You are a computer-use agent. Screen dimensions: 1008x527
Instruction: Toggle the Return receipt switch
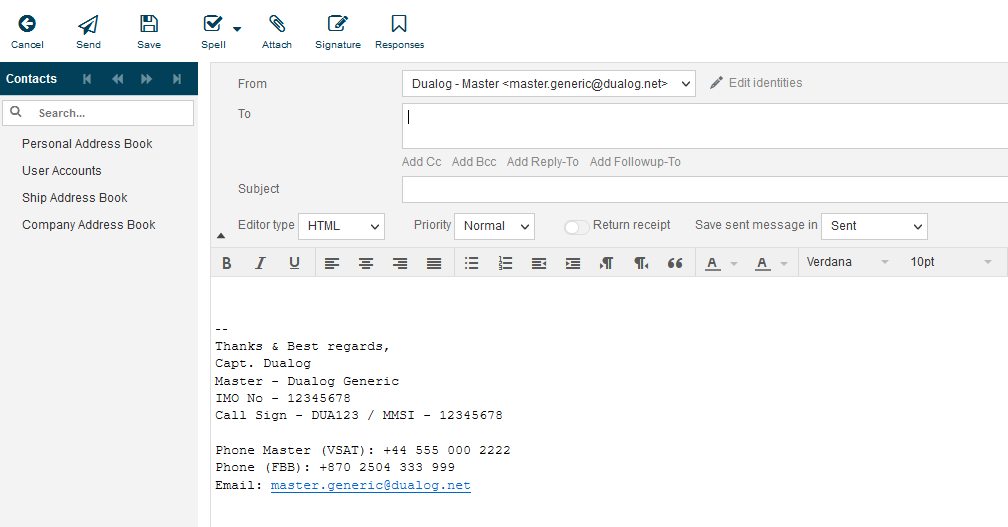577,227
